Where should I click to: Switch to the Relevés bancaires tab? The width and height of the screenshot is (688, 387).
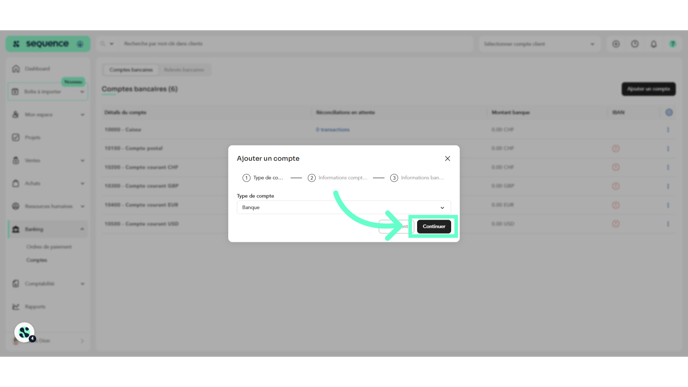pyautogui.click(x=184, y=70)
